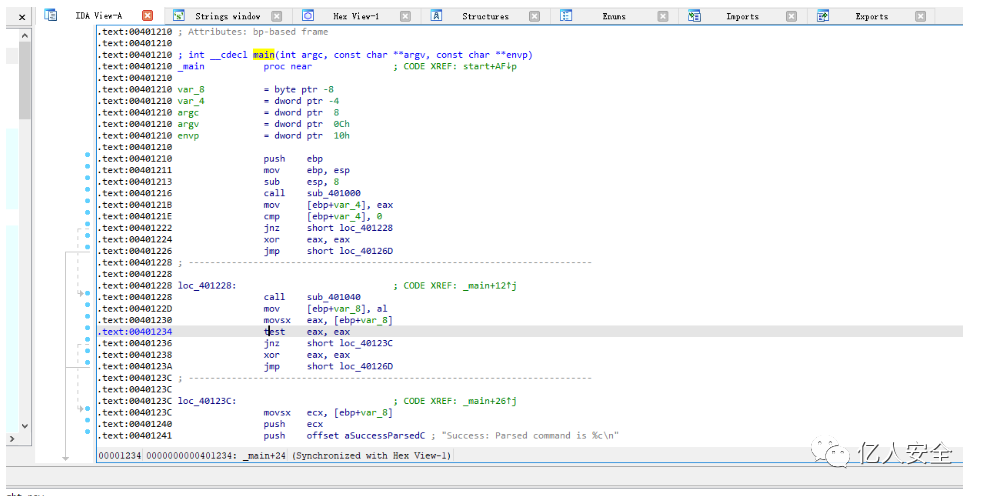Toggle breakpoint dot at push ecx line
984x496 pixels.
point(87,420)
